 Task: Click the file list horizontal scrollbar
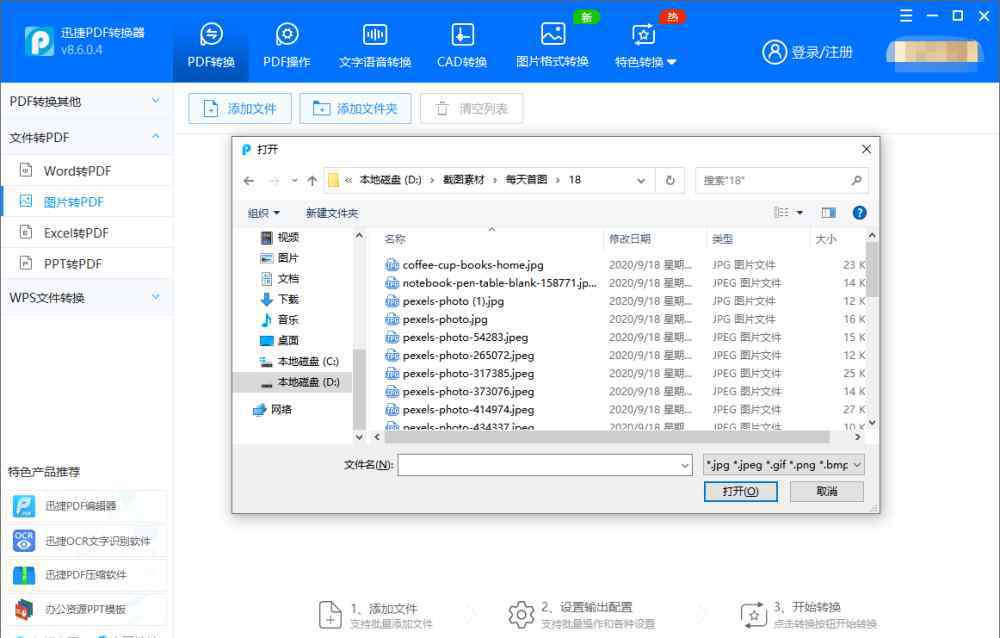click(607, 437)
